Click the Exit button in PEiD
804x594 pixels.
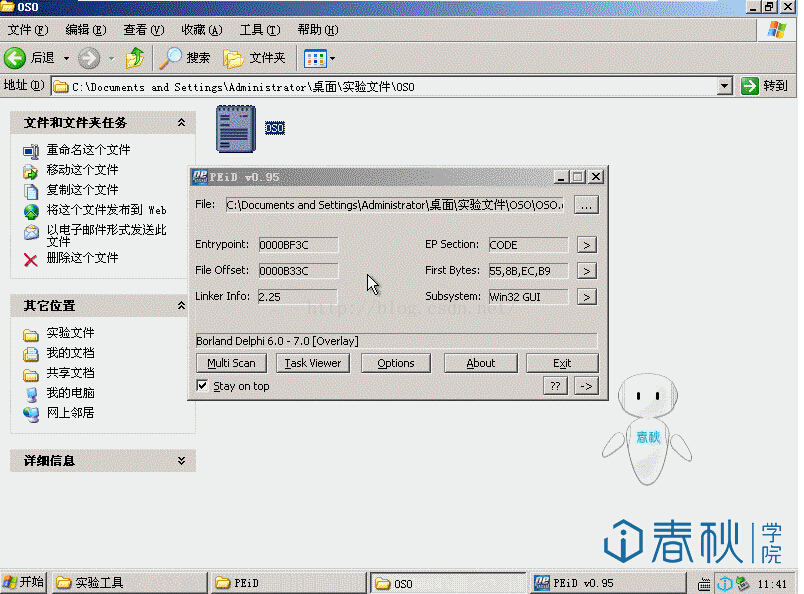coord(562,363)
